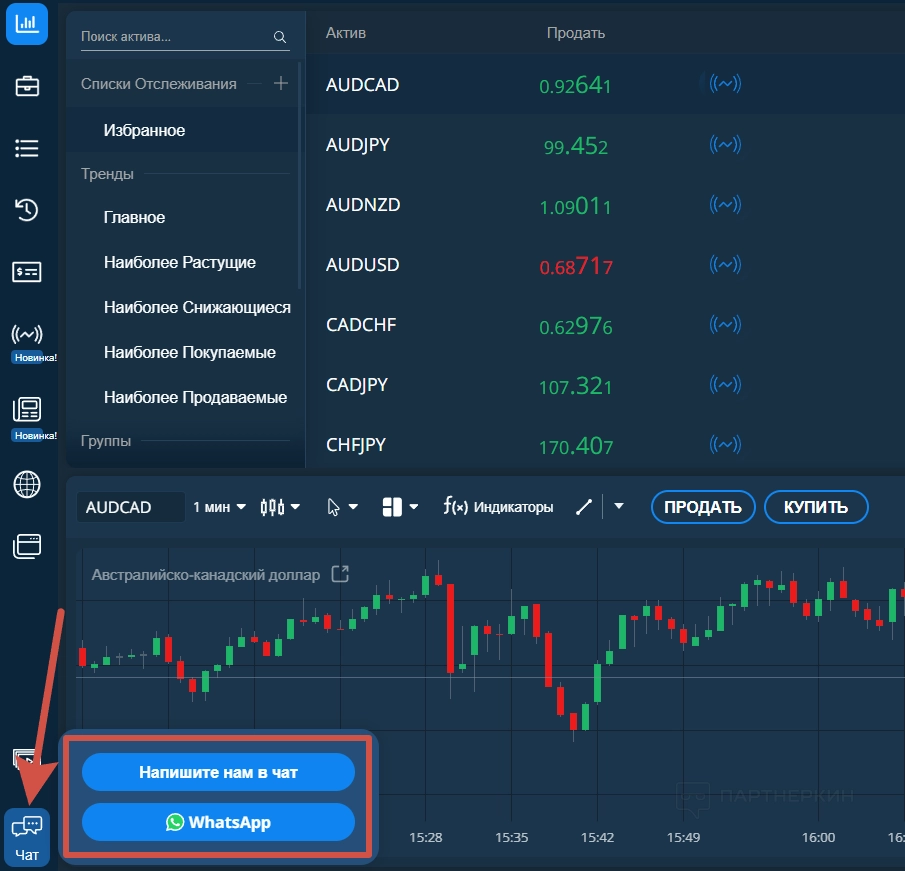
Task: Open signal icon for CADCHF row
Action: click(725, 324)
